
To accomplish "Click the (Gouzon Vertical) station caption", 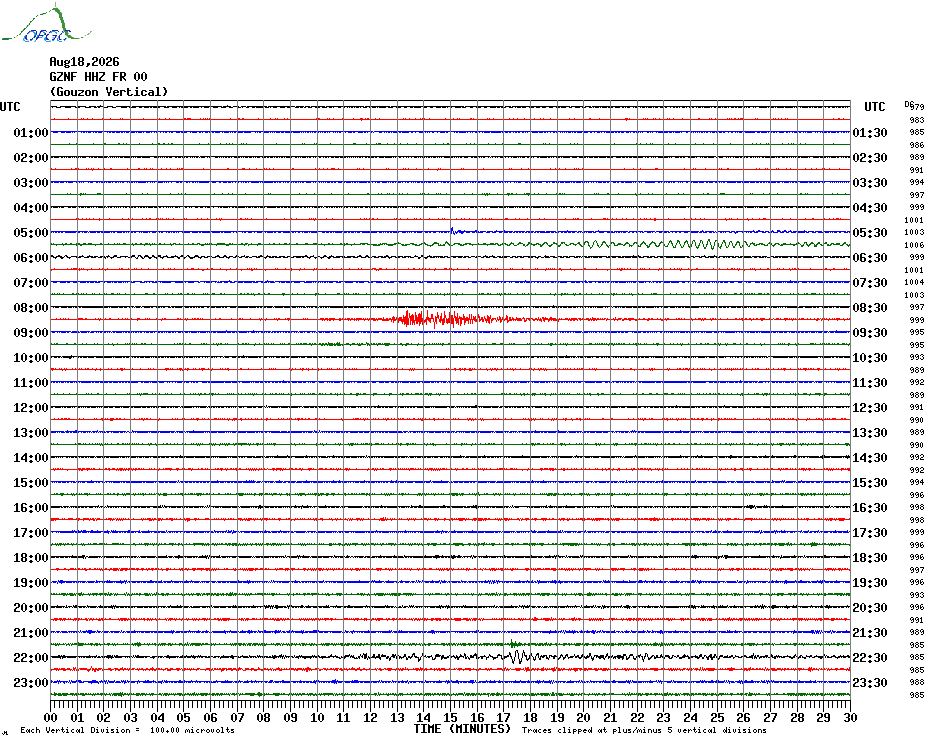I will click(109, 92).
